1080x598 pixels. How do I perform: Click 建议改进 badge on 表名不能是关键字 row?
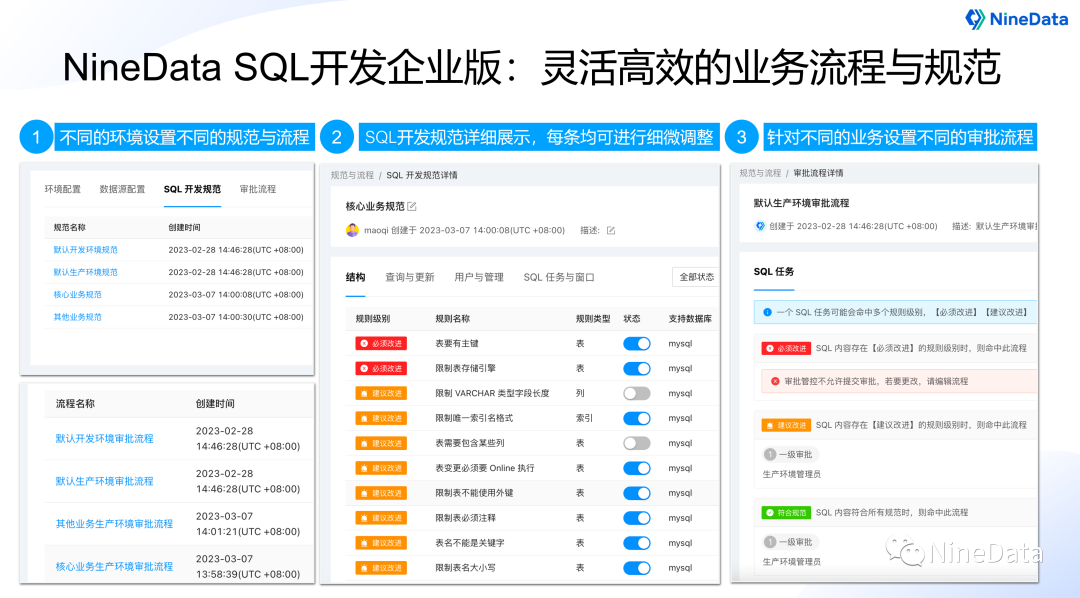(381, 543)
